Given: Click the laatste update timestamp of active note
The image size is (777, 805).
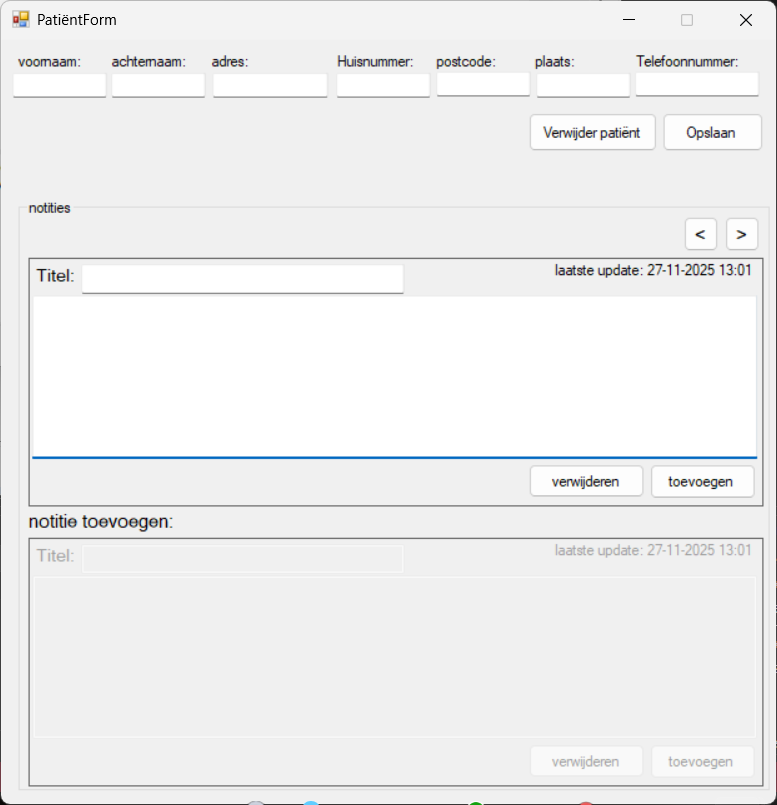Looking at the screenshot, I should [653, 269].
